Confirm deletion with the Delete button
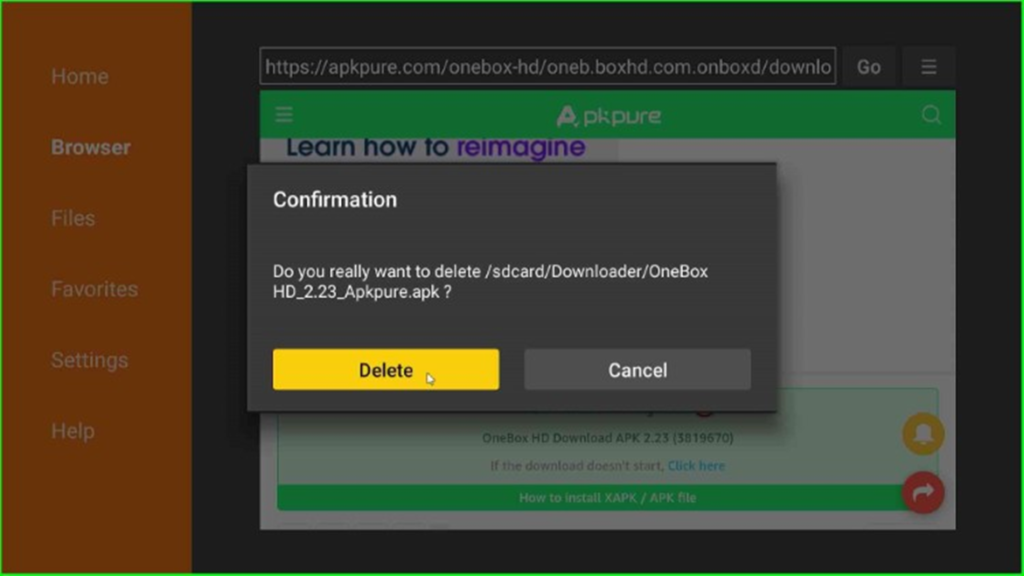The width and height of the screenshot is (1024, 576). coord(386,370)
